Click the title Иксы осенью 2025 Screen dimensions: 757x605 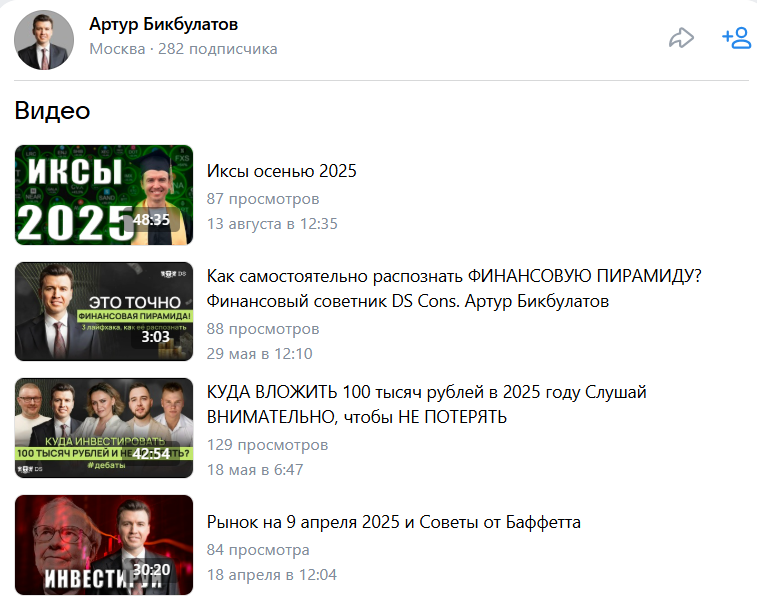[281, 171]
